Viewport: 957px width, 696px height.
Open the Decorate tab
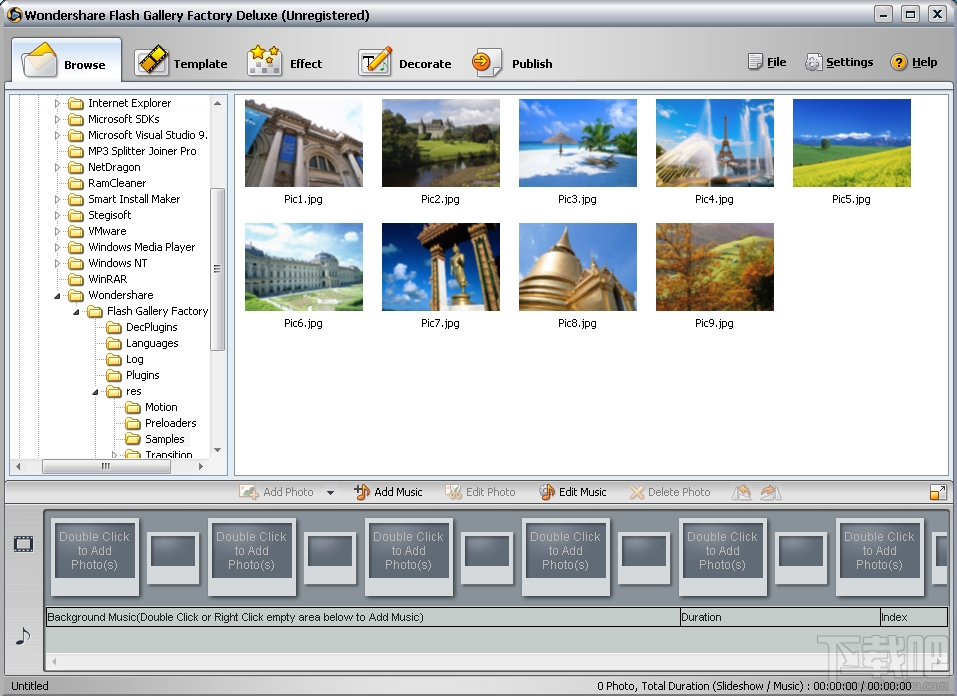(405, 63)
